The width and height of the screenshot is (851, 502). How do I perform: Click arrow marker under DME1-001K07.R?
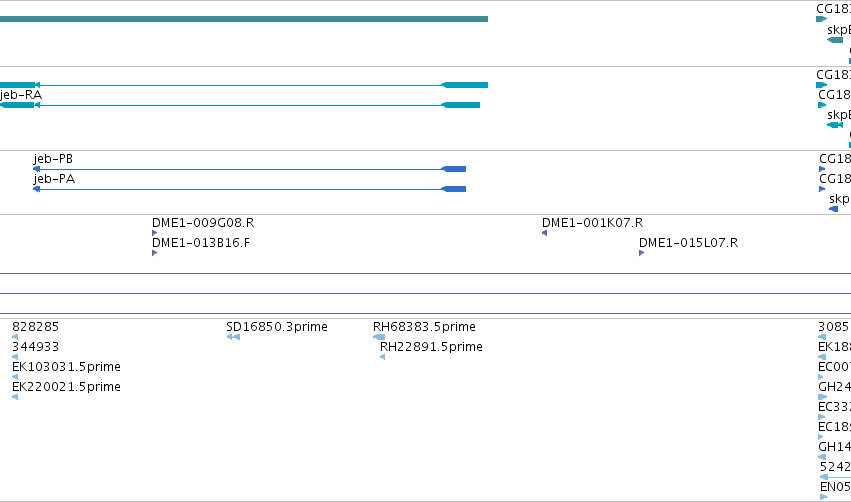tap(544, 233)
